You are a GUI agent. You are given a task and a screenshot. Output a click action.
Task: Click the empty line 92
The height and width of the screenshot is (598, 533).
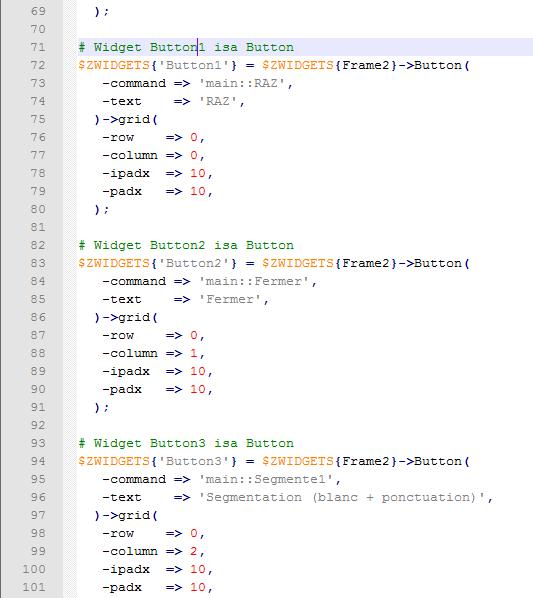point(305,425)
